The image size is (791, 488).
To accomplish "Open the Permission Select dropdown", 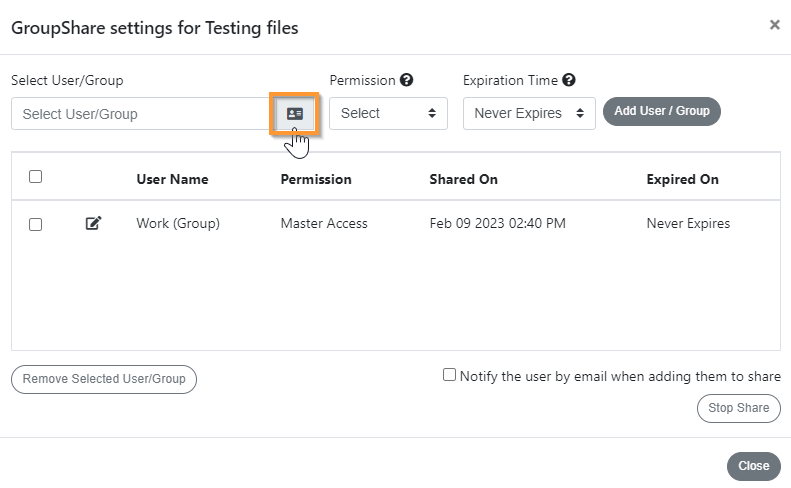I will pyautogui.click(x=388, y=114).
